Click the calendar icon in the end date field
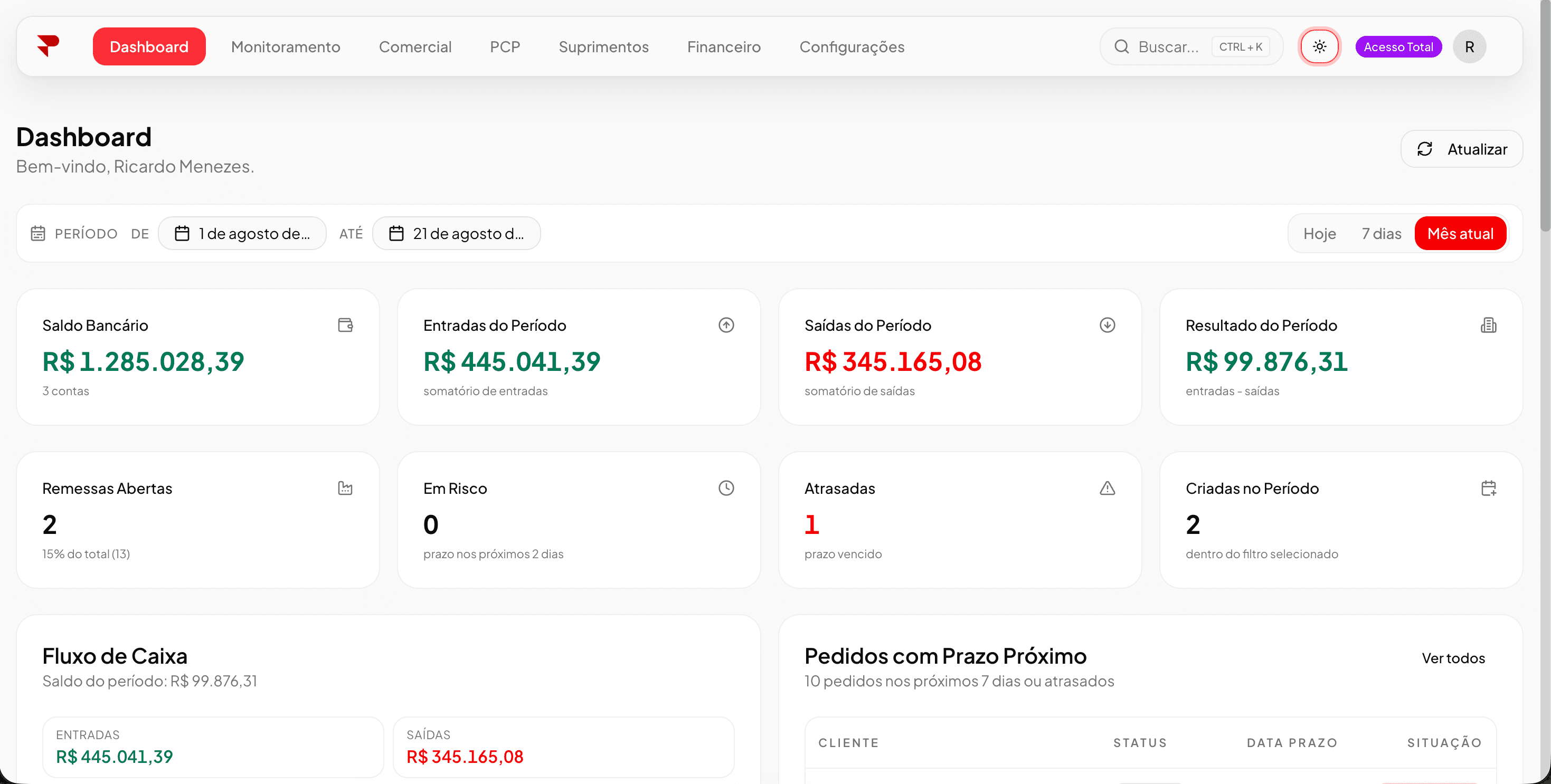The height and width of the screenshot is (784, 1551). 396,233
